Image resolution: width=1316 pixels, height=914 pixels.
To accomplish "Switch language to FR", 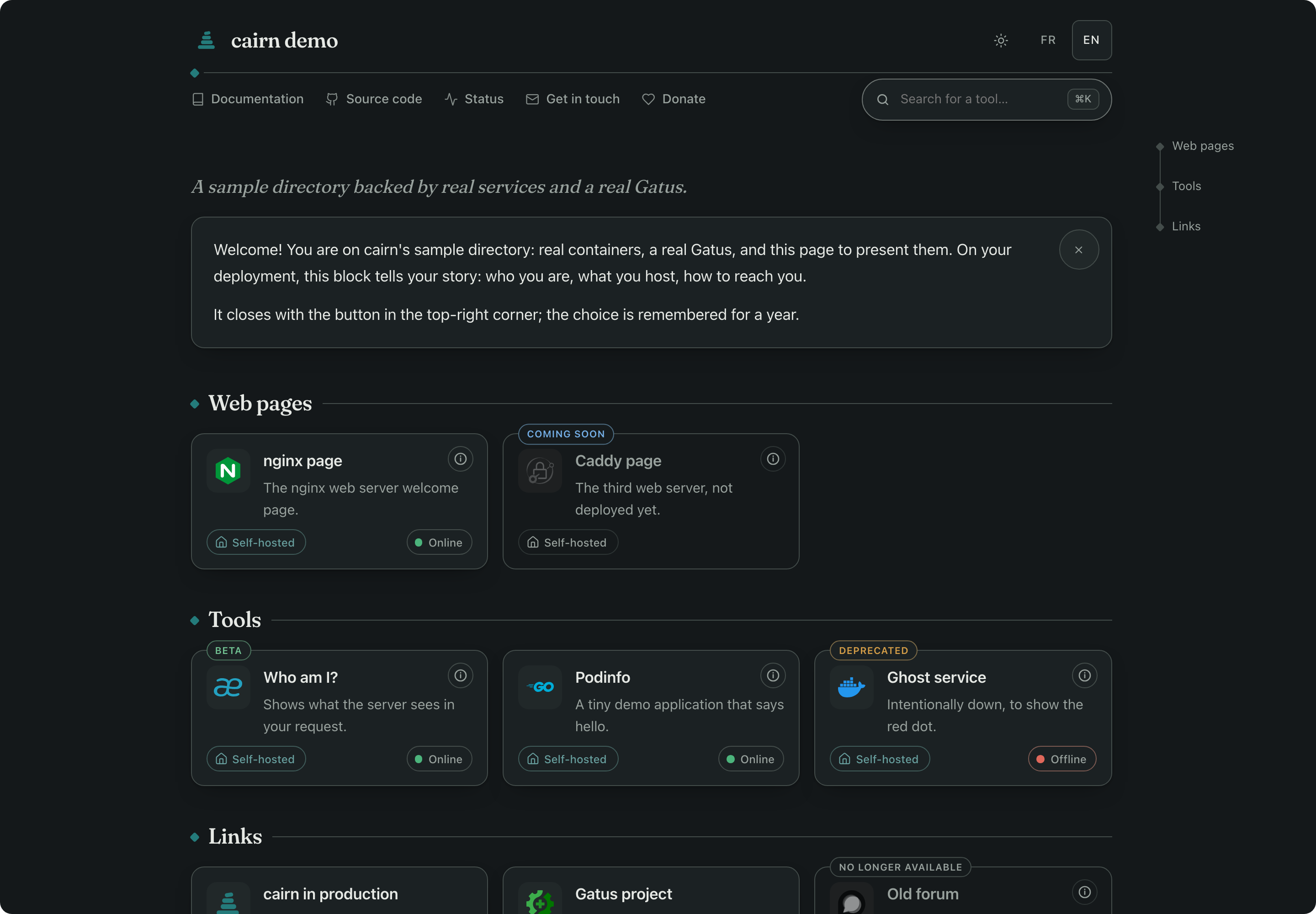I will pos(1047,40).
